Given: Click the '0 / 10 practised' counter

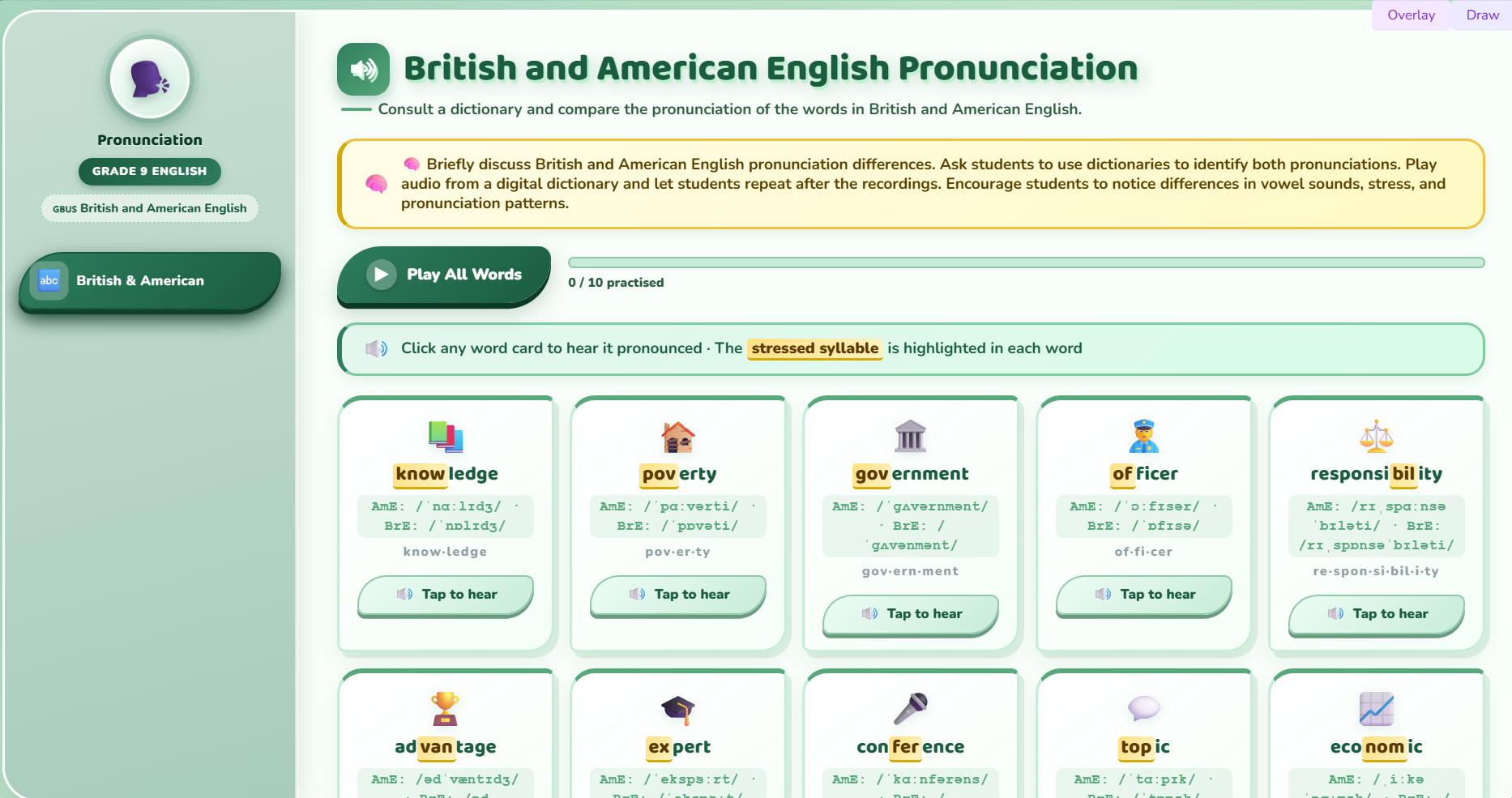Looking at the screenshot, I should 616,283.
